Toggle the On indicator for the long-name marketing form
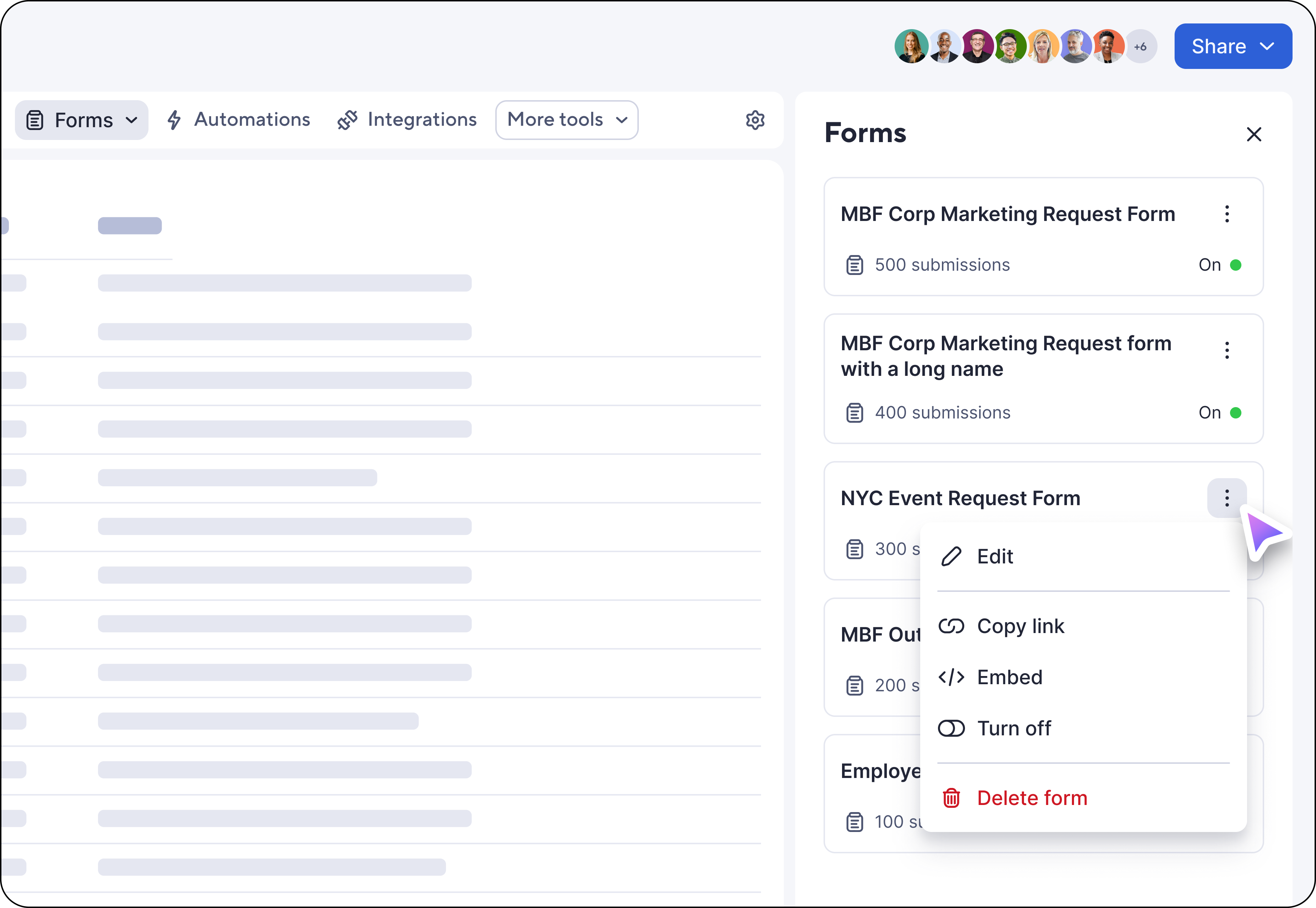Screen dimensions: 1316x908 [1220, 412]
